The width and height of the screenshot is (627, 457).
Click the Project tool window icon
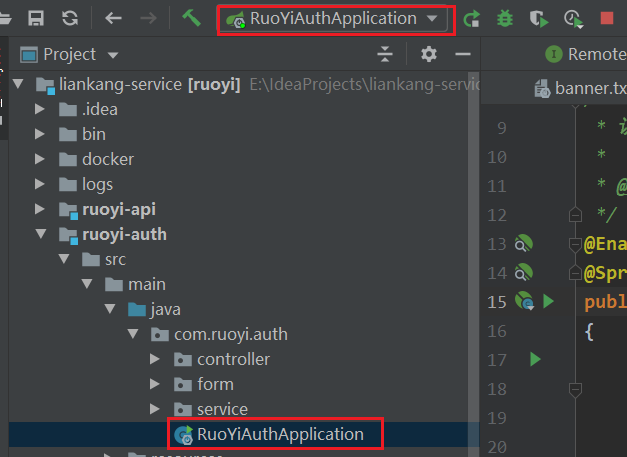click(x=29, y=54)
